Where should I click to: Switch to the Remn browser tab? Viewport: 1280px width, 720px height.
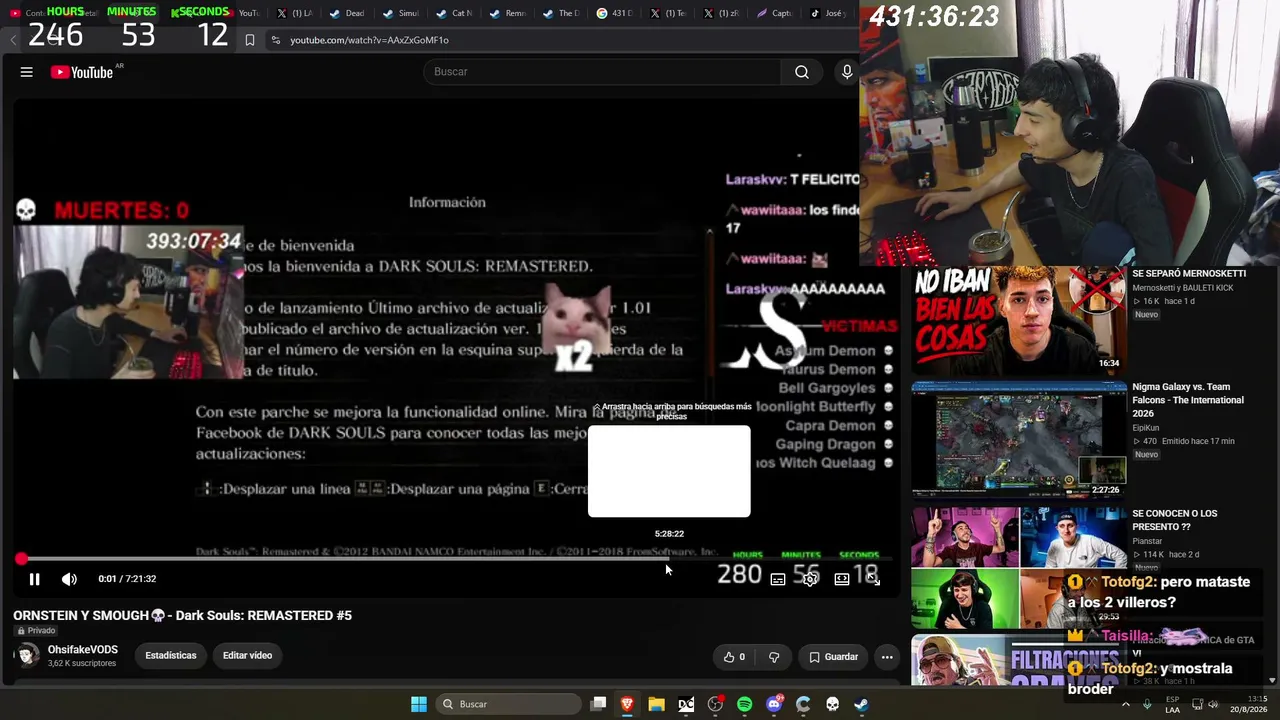point(509,14)
